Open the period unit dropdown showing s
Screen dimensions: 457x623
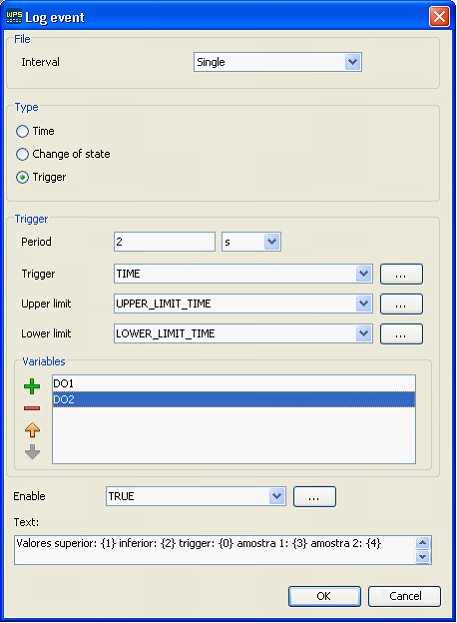click(272, 242)
